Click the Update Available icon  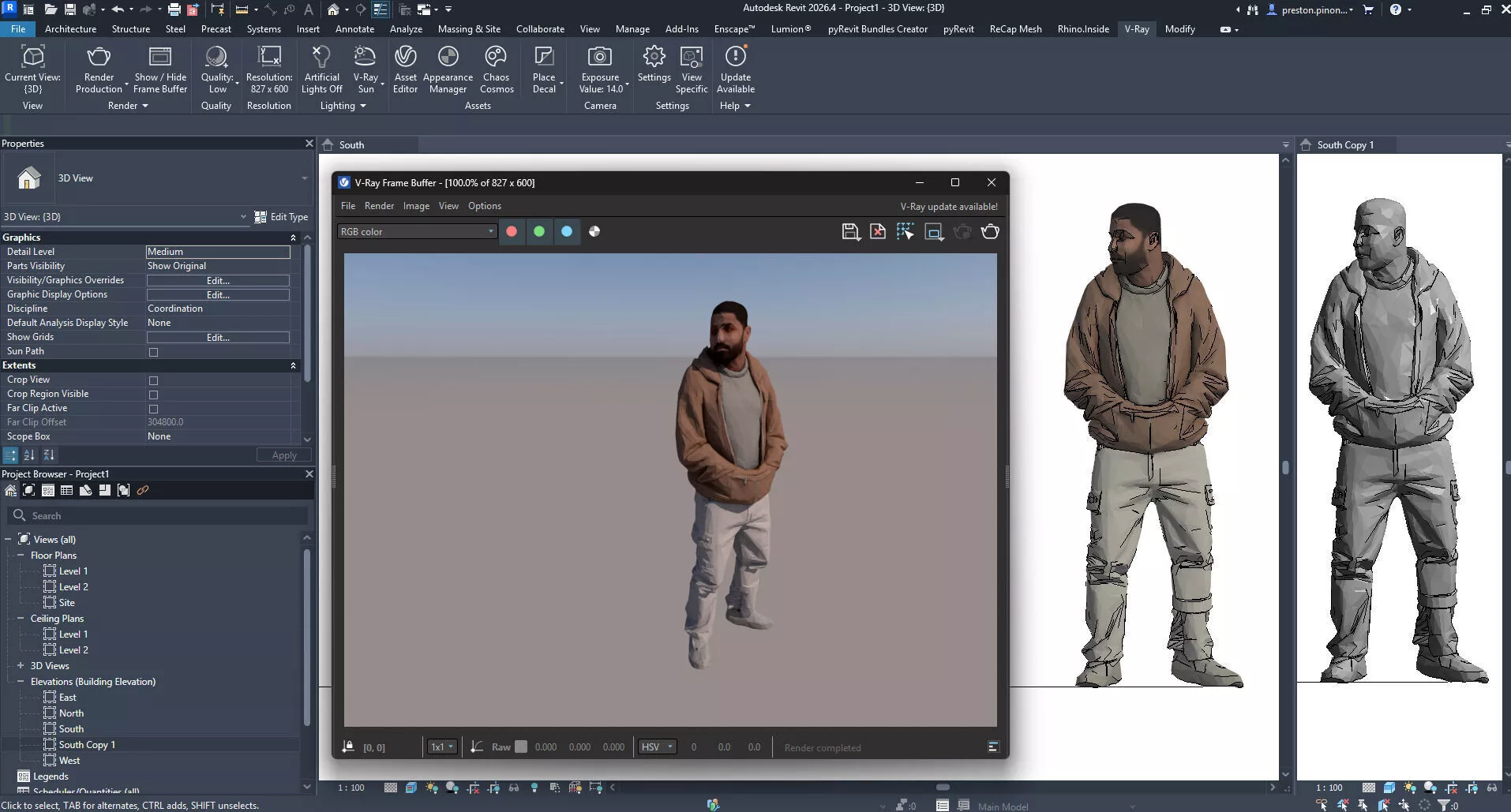point(735,57)
